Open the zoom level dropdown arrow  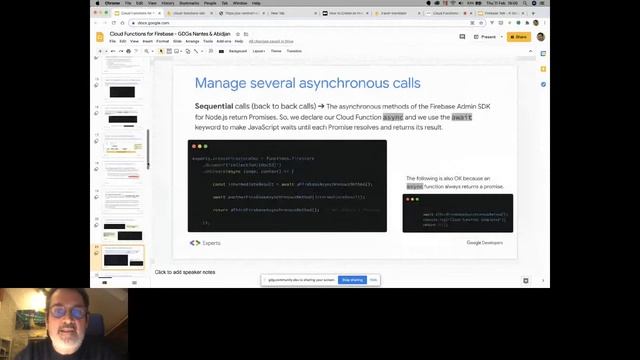click(x=152, y=51)
